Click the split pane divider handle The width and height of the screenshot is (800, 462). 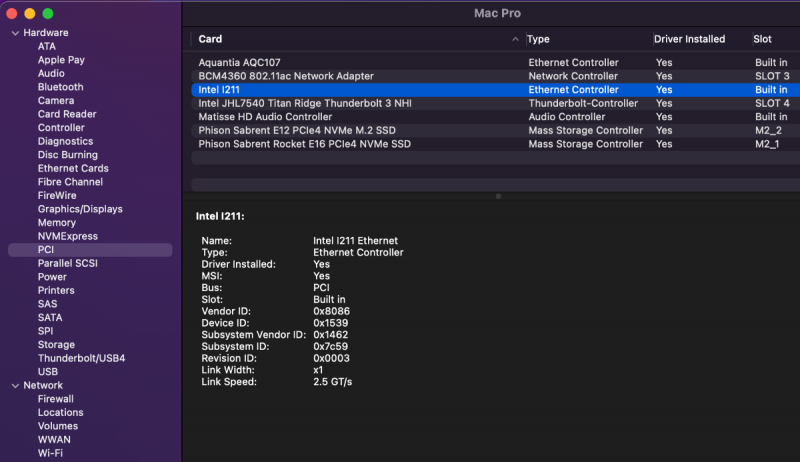(x=498, y=196)
